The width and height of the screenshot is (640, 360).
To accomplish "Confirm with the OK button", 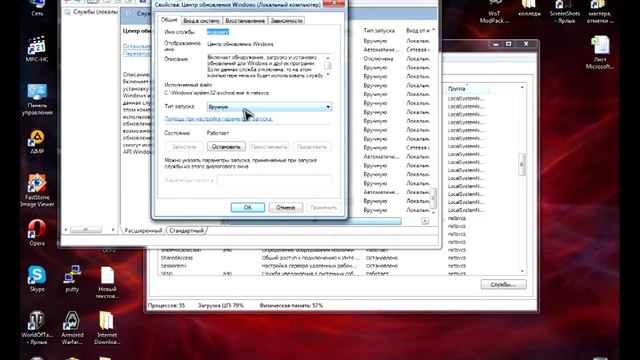I will (x=247, y=207).
